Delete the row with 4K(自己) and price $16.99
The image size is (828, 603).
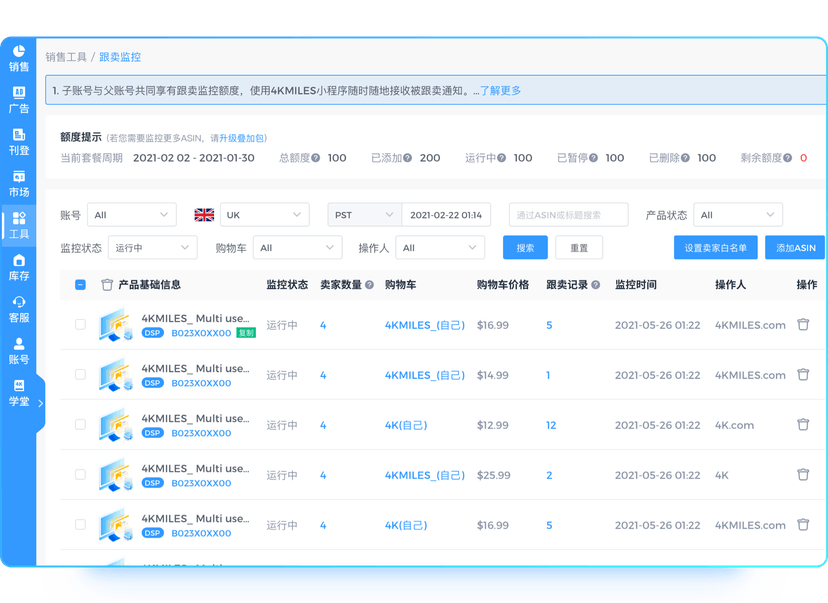click(803, 525)
